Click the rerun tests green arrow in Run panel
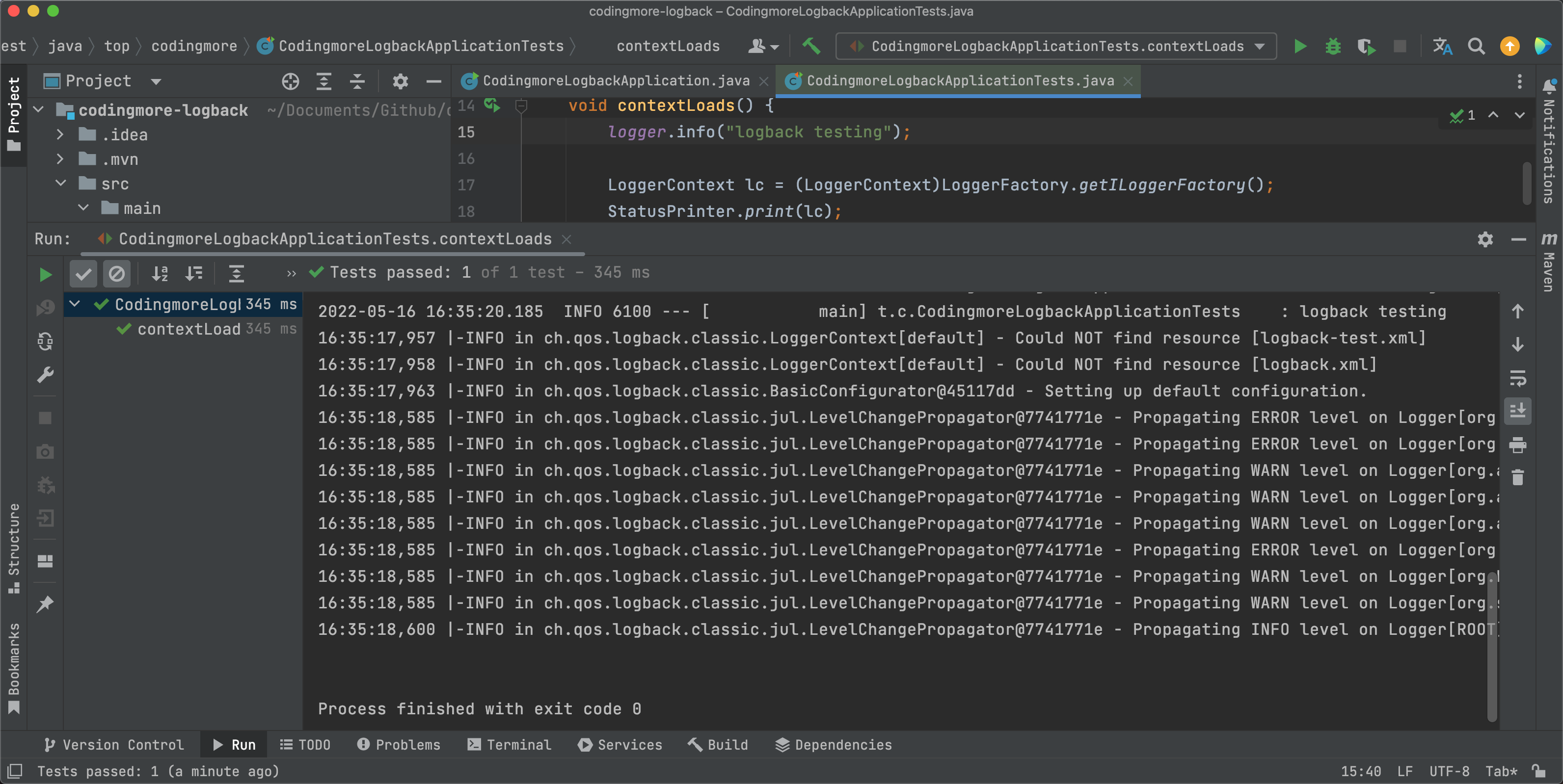This screenshot has width=1563, height=784. (45, 275)
